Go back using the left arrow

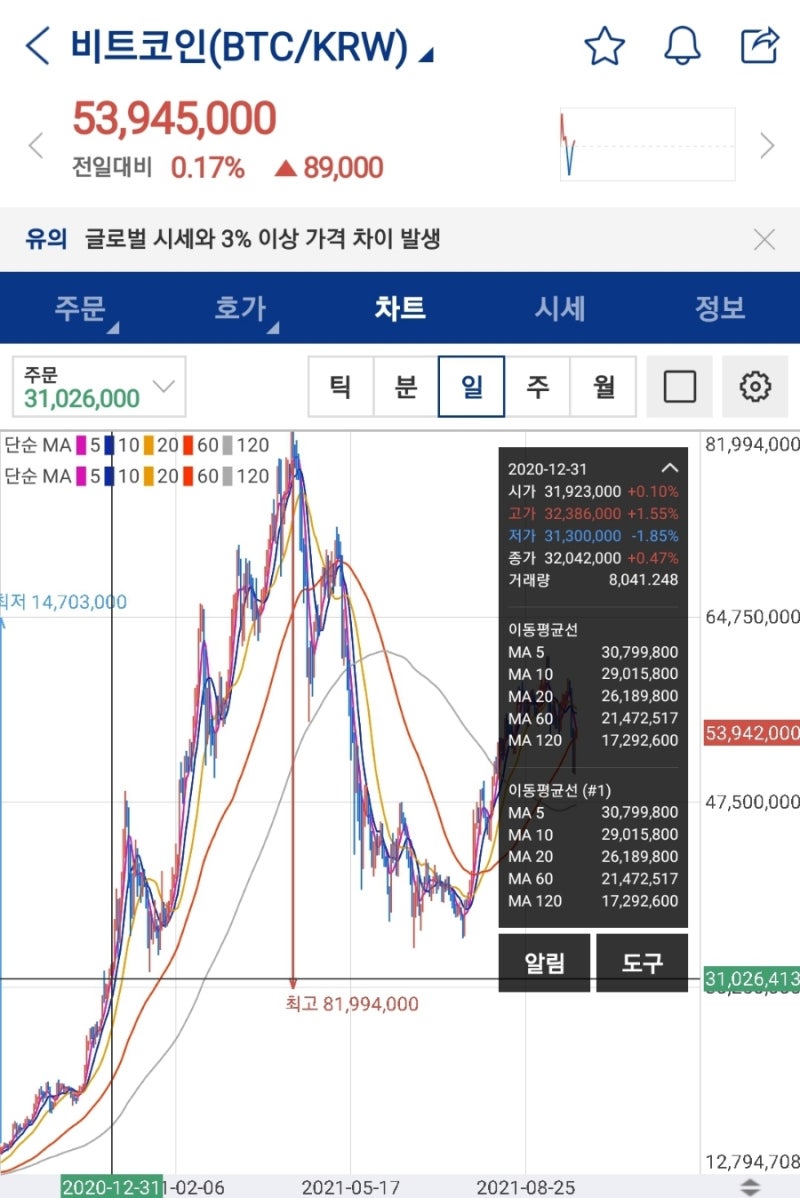click(37, 45)
